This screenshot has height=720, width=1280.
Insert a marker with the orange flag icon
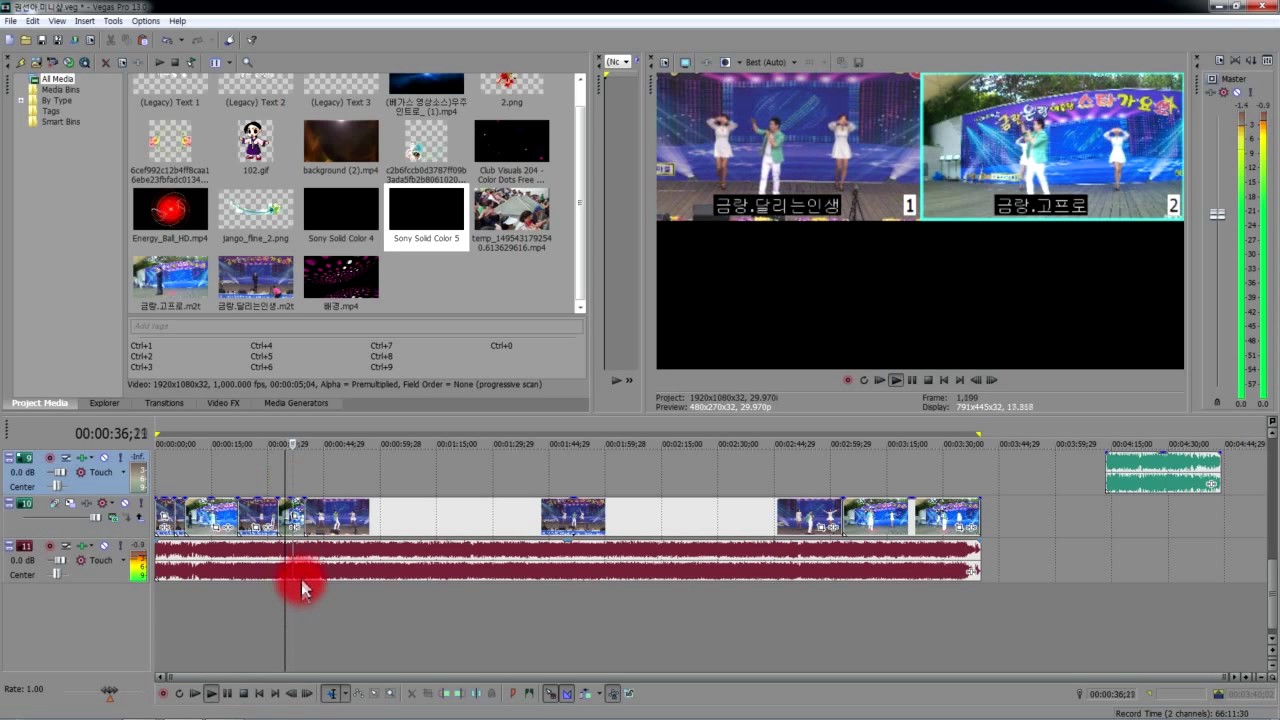[513, 693]
